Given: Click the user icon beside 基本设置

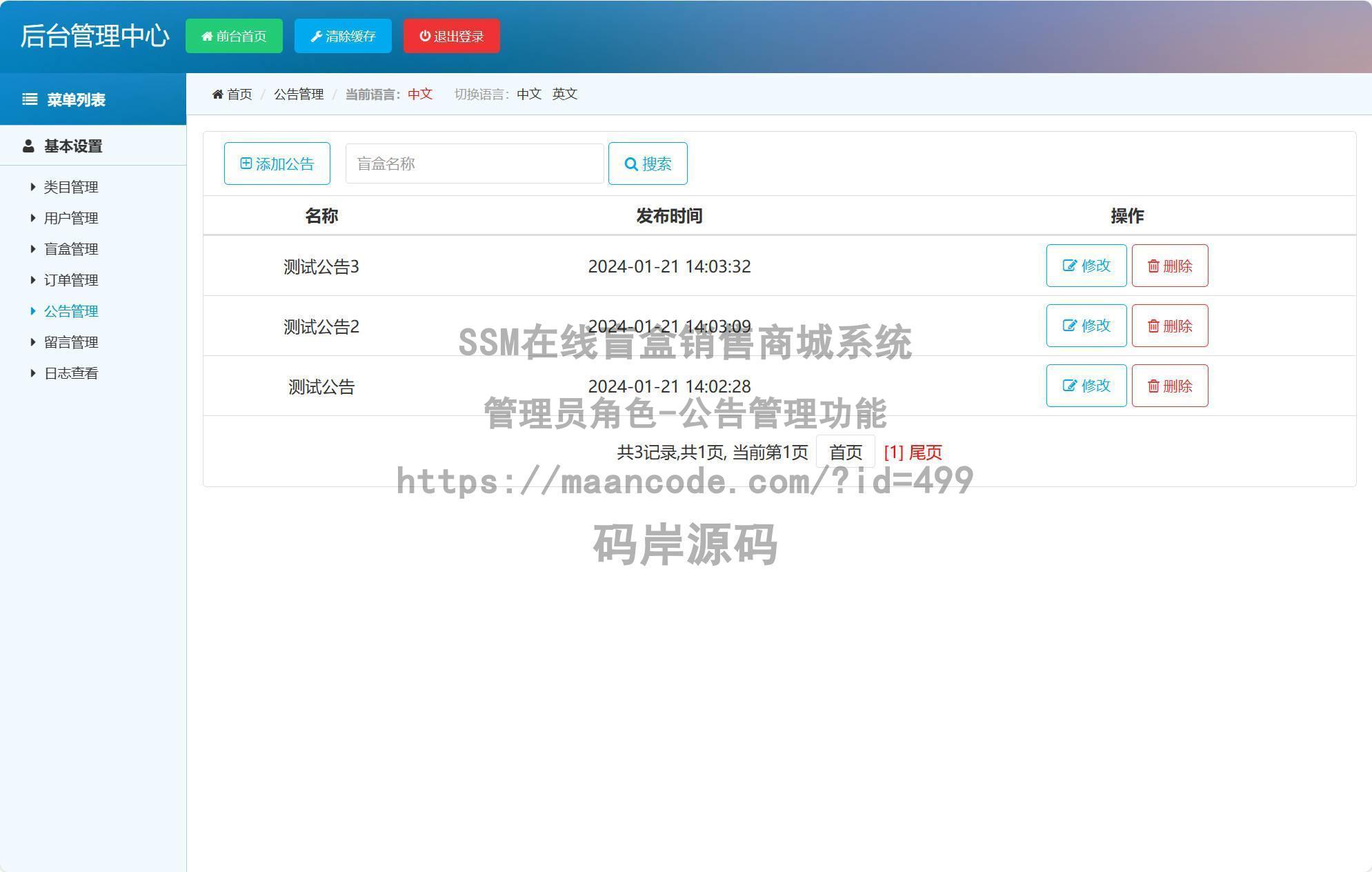Looking at the screenshot, I should pos(28,146).
